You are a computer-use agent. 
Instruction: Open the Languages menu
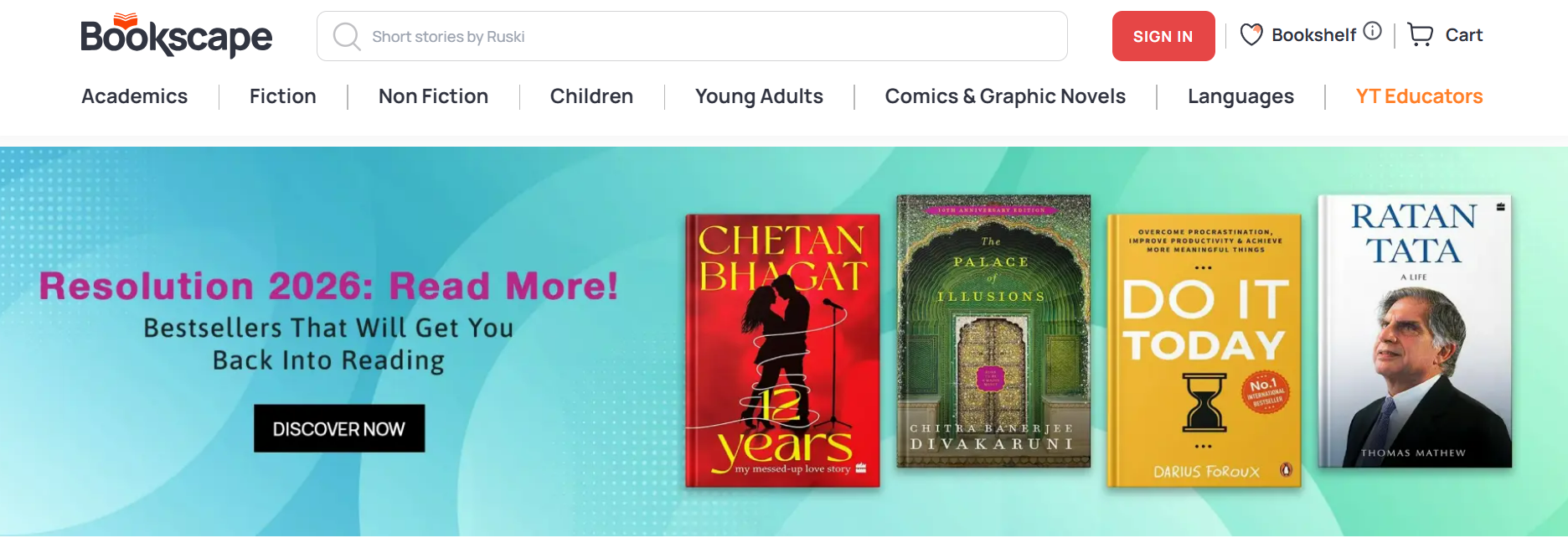coord(1240,96)
